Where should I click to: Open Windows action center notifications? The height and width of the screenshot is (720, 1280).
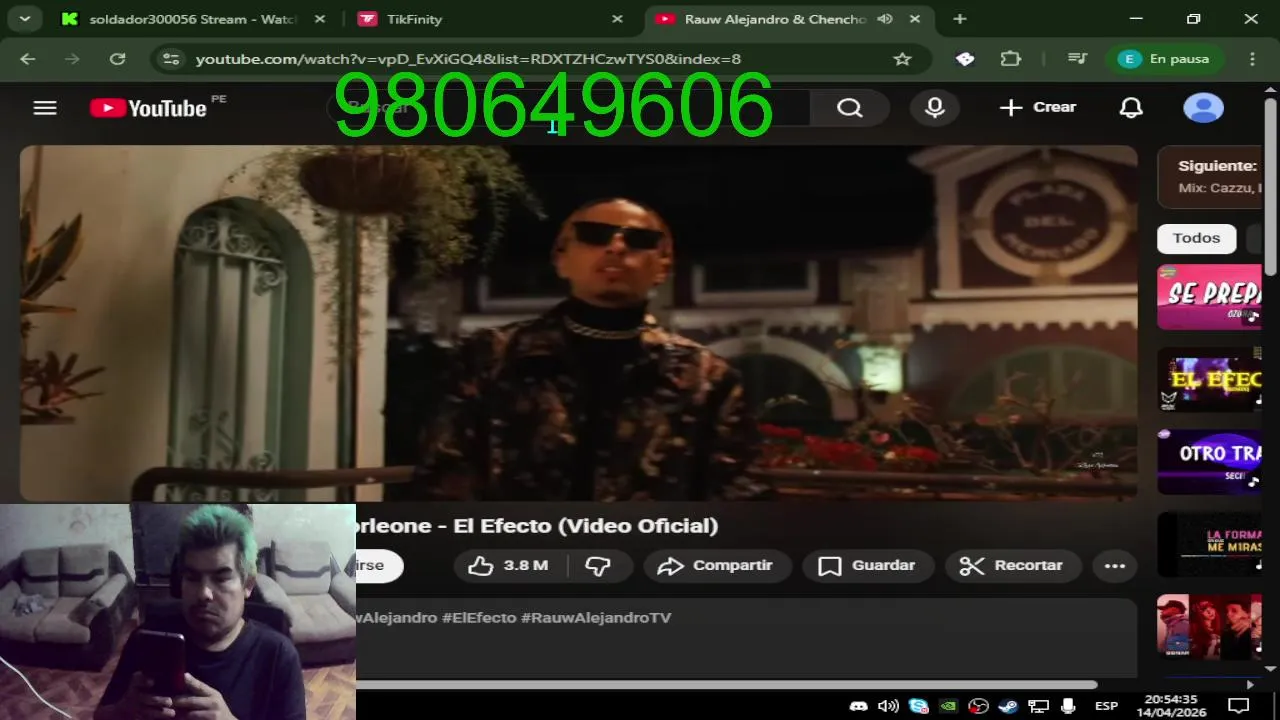(x=1239, y=706)
